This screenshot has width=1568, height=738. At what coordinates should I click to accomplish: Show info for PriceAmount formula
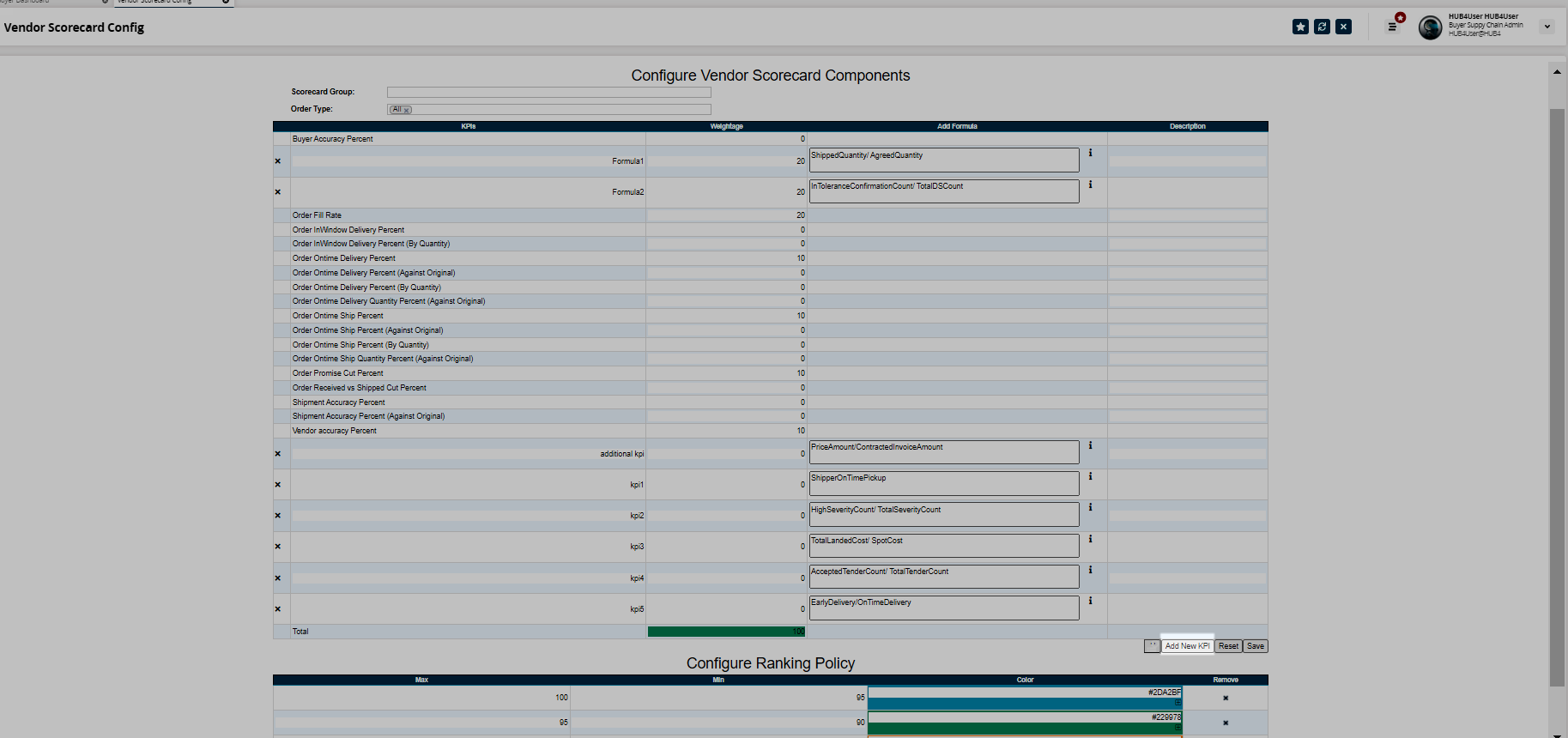[1090, 445]
